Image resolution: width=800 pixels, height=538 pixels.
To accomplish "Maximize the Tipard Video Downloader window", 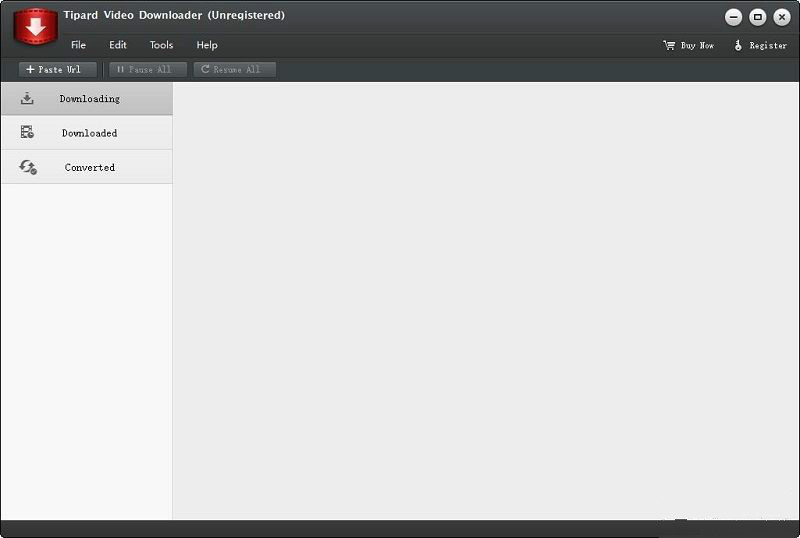I will tap(758, 17).
